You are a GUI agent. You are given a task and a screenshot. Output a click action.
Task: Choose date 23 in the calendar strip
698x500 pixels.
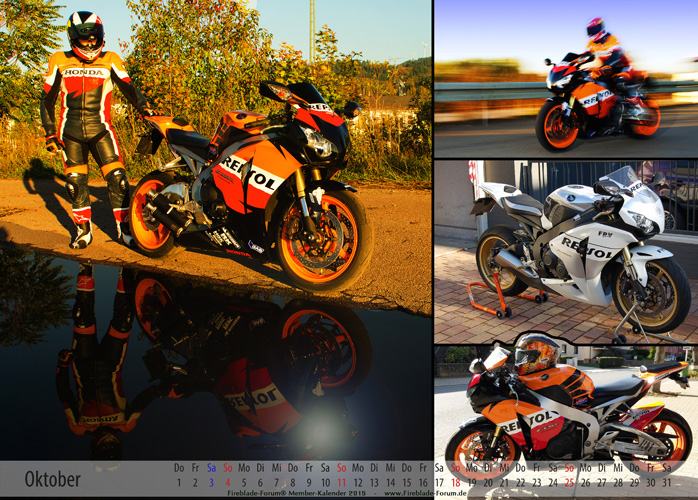(x=537, y=483)
